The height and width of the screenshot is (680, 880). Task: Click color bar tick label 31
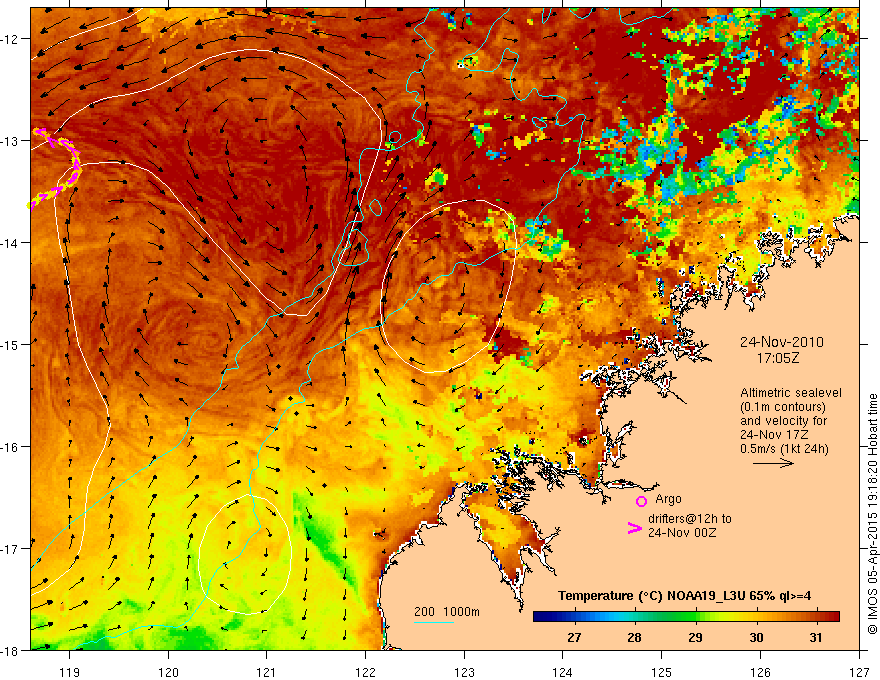[x=815, y=638]
